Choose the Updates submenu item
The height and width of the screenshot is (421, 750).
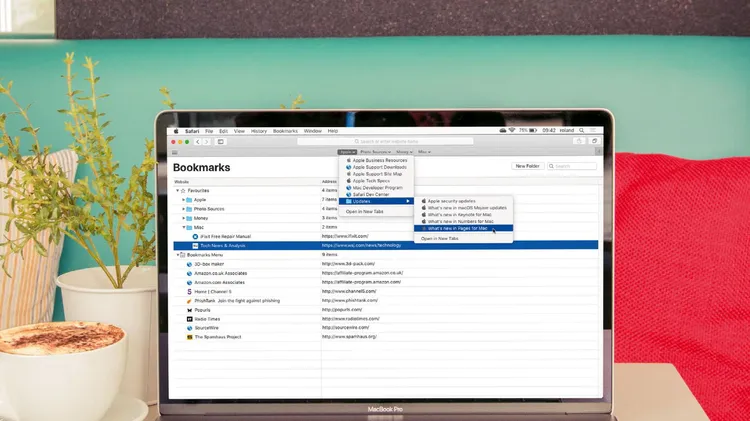[376, 201]
